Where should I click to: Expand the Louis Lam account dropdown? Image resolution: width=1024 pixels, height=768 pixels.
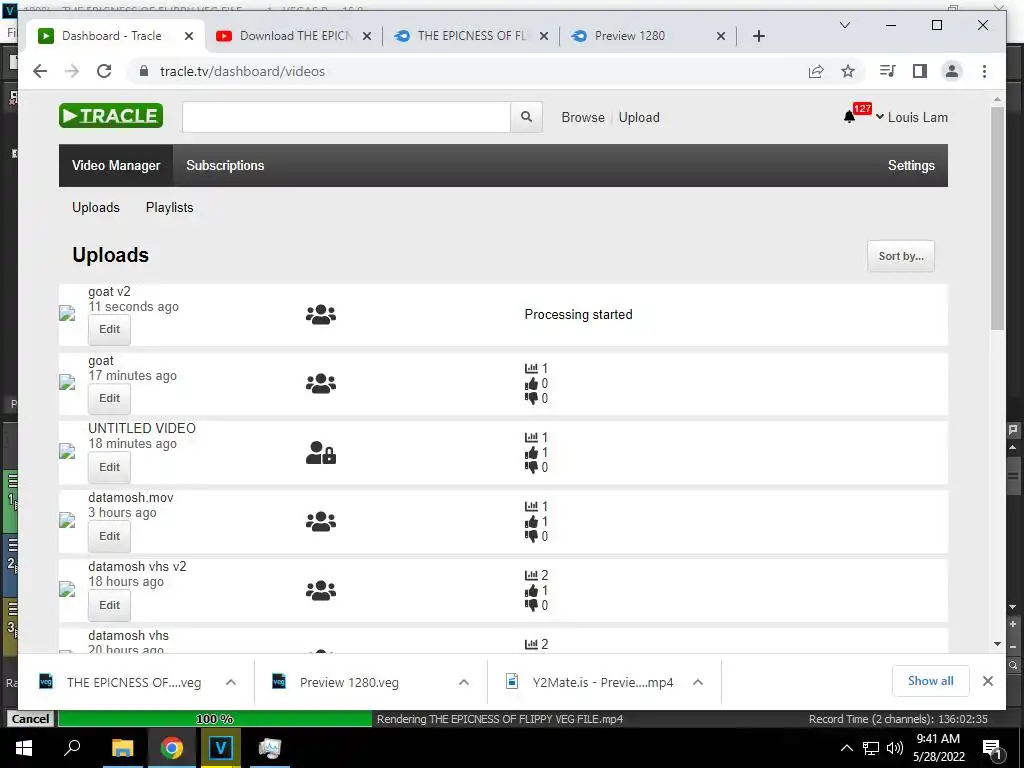click(912, 117)
